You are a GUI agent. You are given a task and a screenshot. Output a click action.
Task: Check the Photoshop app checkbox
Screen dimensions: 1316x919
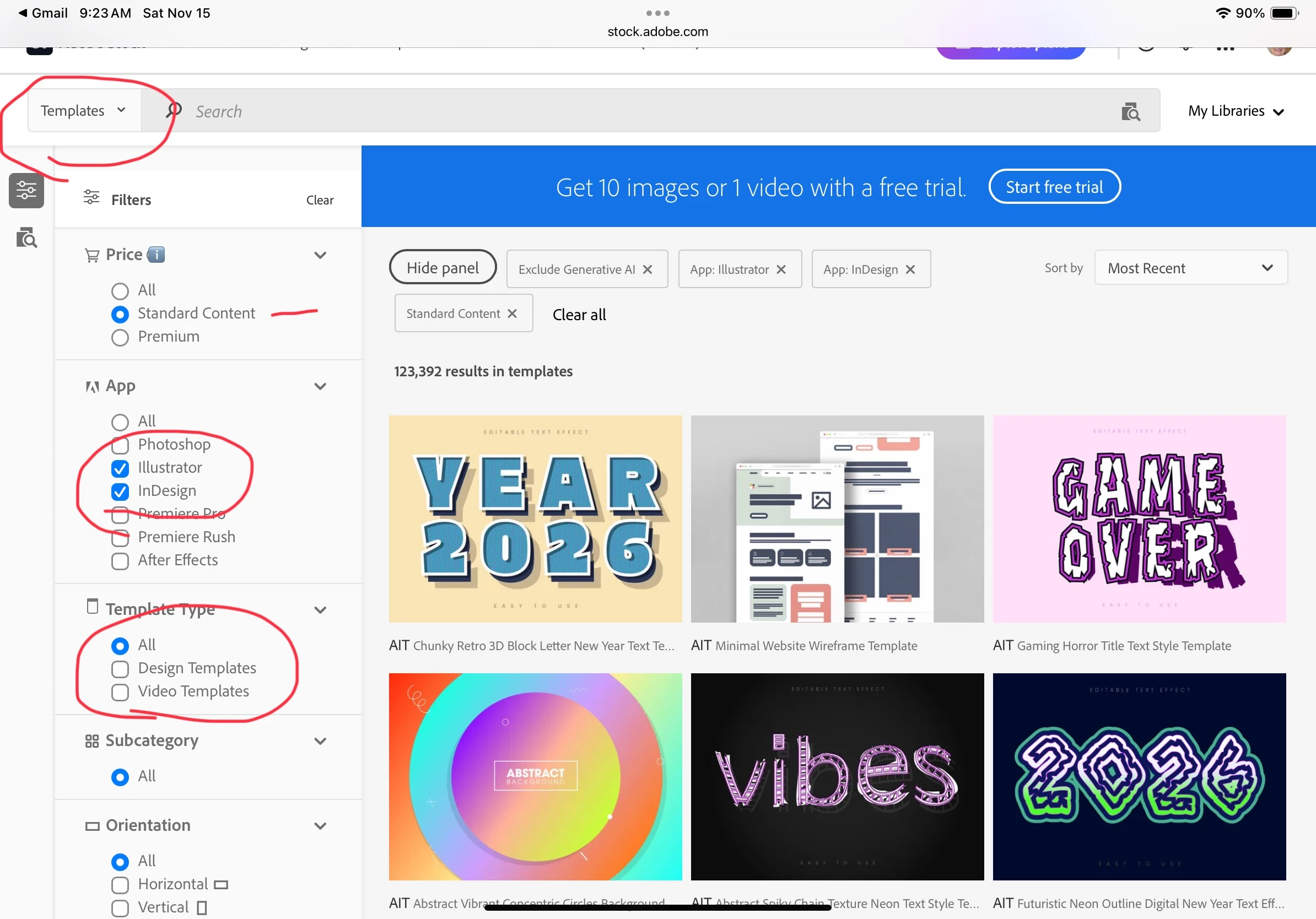point(120,445)
